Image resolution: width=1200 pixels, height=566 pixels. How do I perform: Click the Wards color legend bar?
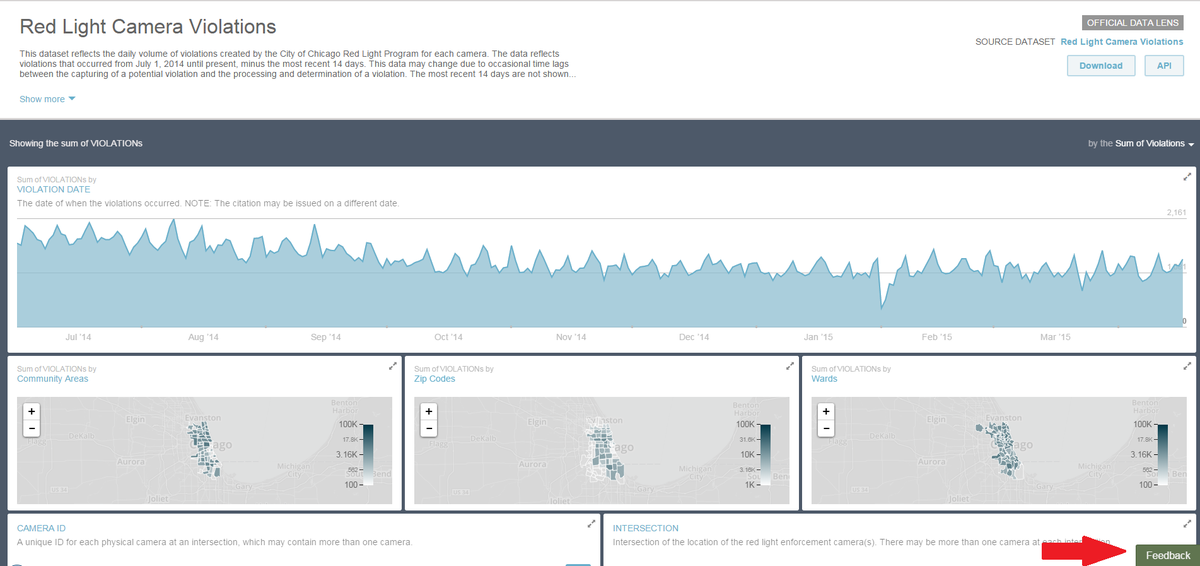(1162, 455)
